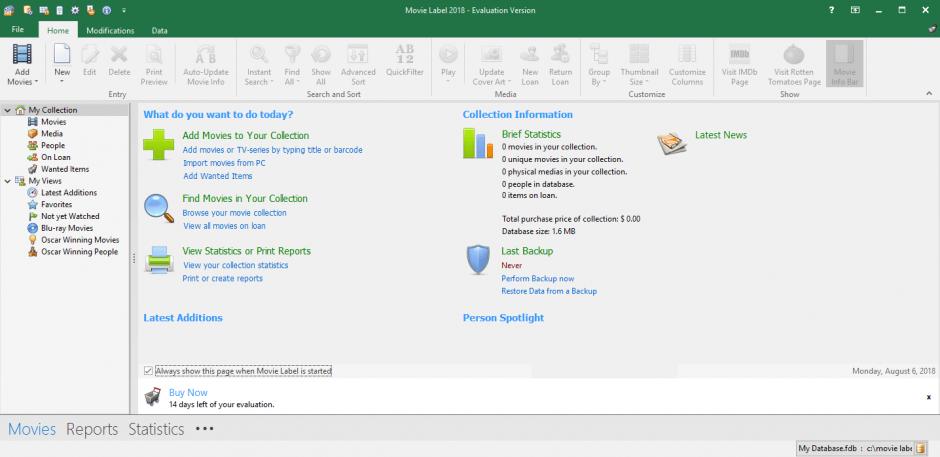
Task: Switch to the Modifications tab
Action: [110, 30]
